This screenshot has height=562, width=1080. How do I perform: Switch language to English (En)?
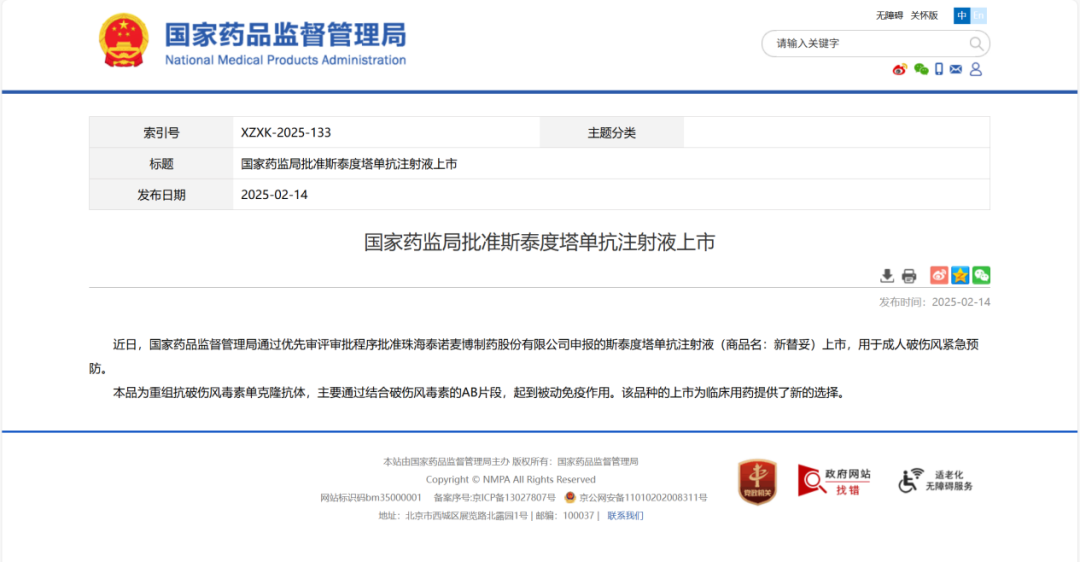coord(980,15)
